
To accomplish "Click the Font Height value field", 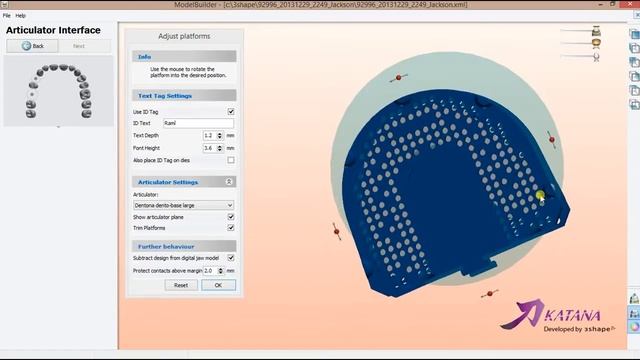I will (x=209, y=148).
